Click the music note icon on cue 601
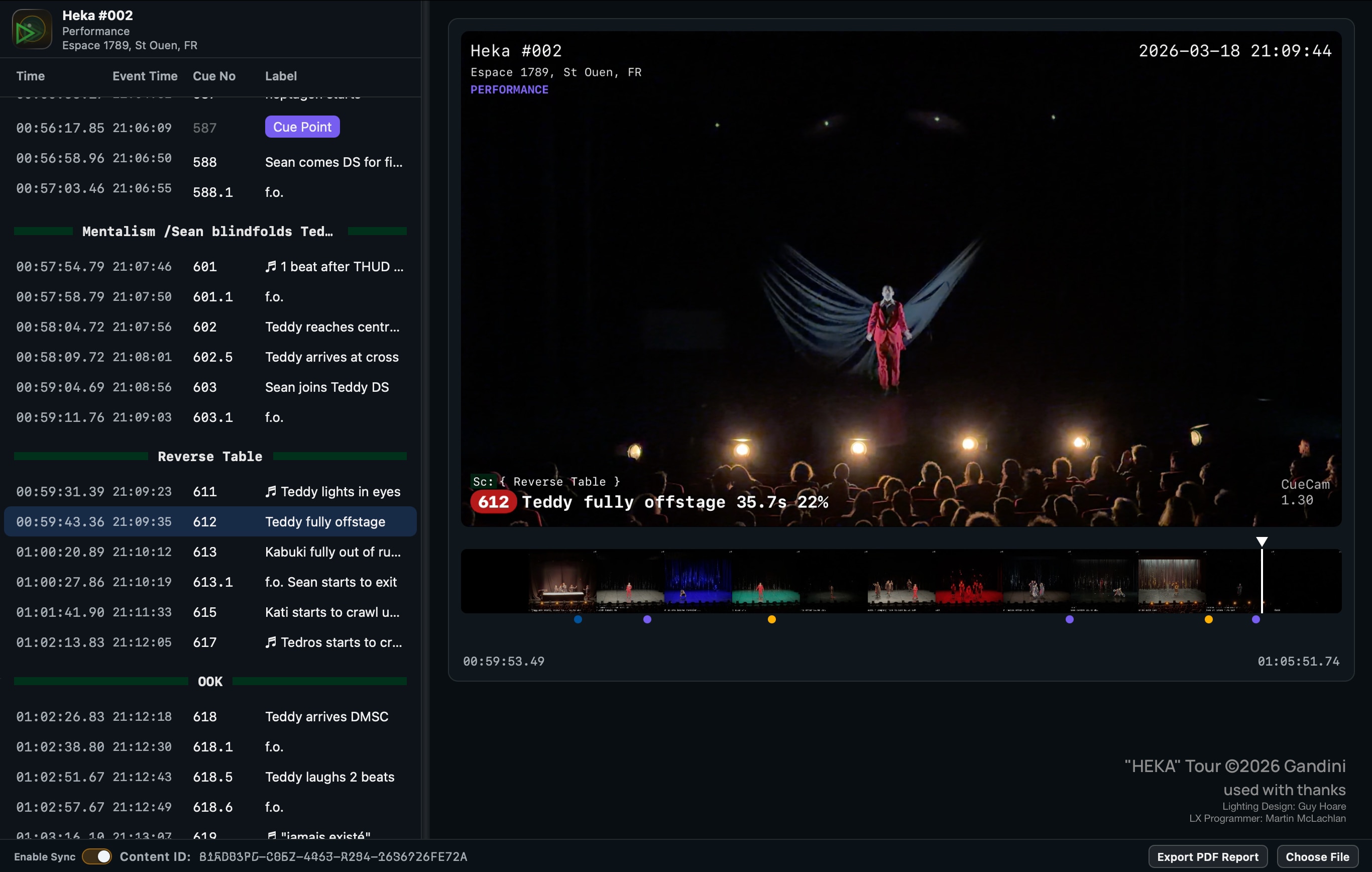Image resolution: width=1372 pixels, height=872 pixels. point(272,266)
